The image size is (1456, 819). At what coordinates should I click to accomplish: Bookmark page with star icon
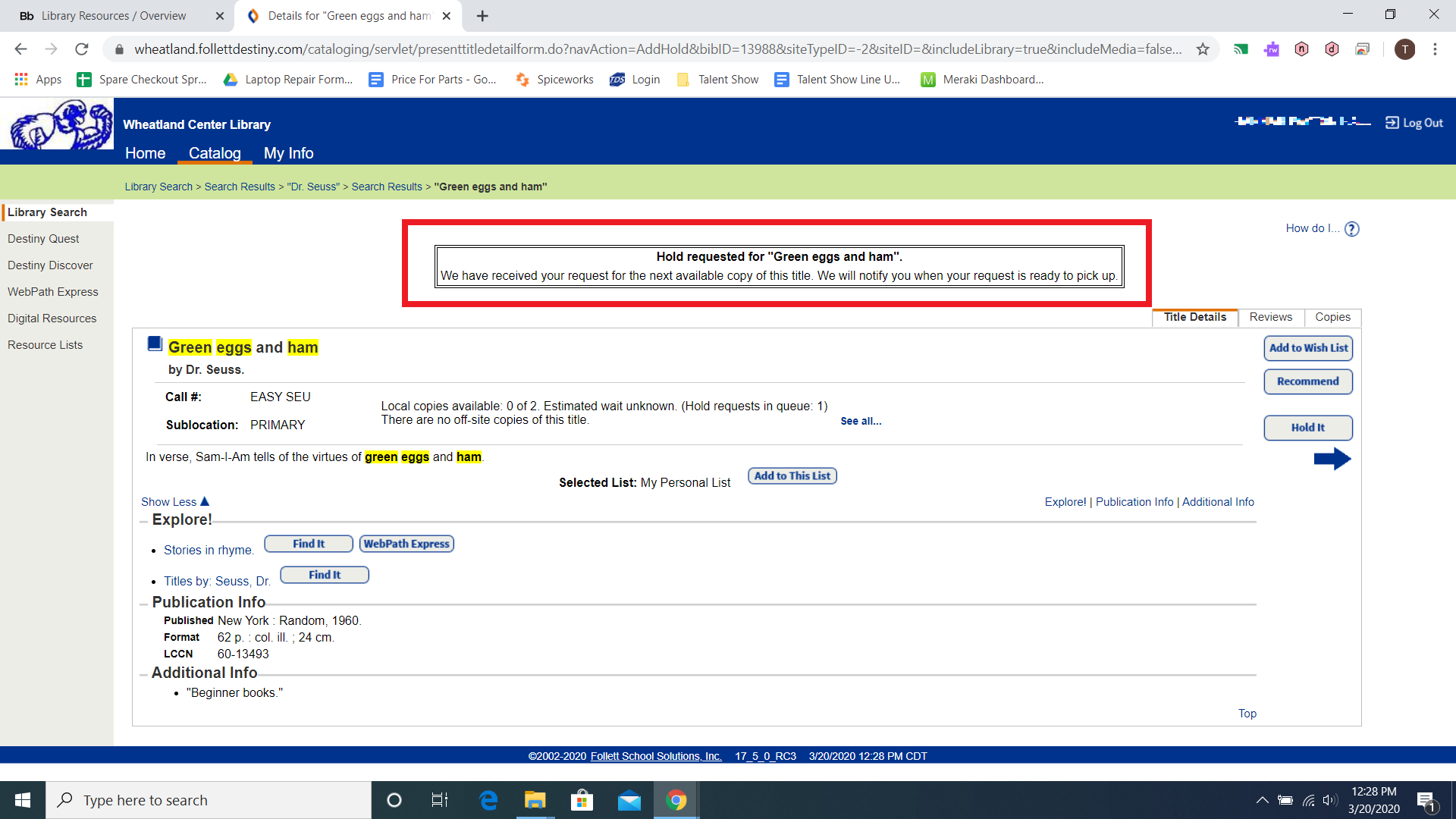[x=1203, y=49]
